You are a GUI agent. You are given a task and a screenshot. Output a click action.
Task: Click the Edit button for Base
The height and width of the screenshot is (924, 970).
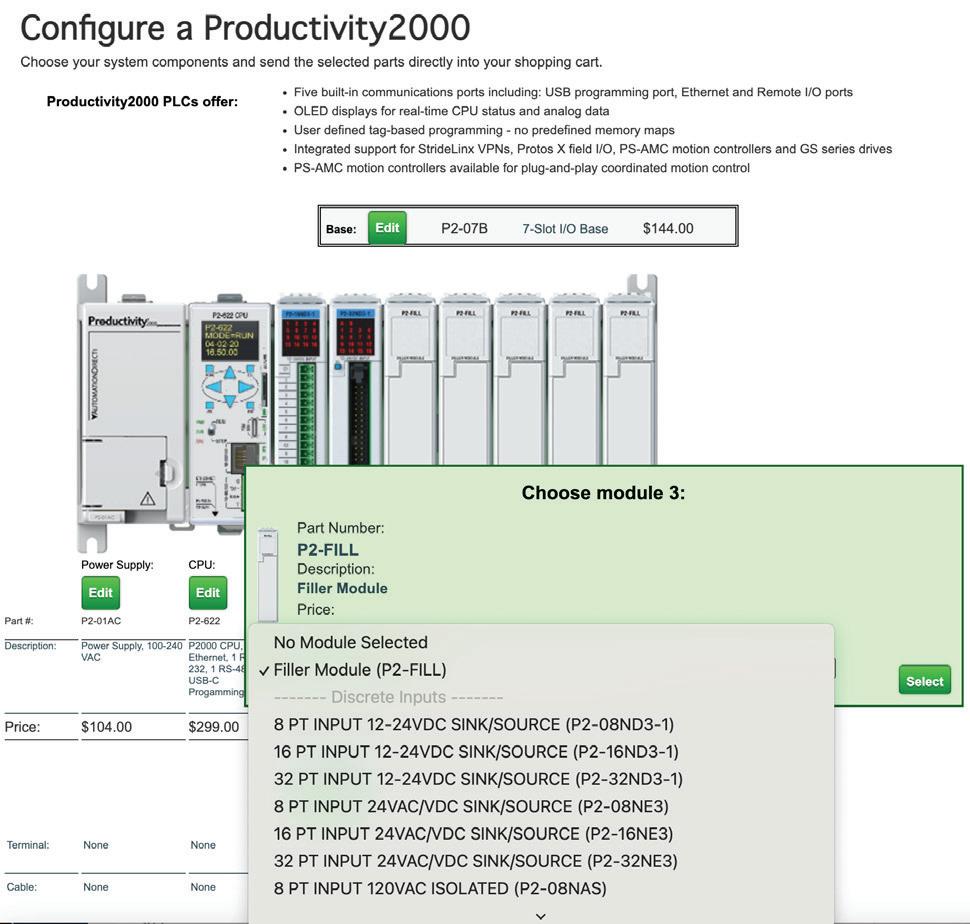click(x=387, y=228)
